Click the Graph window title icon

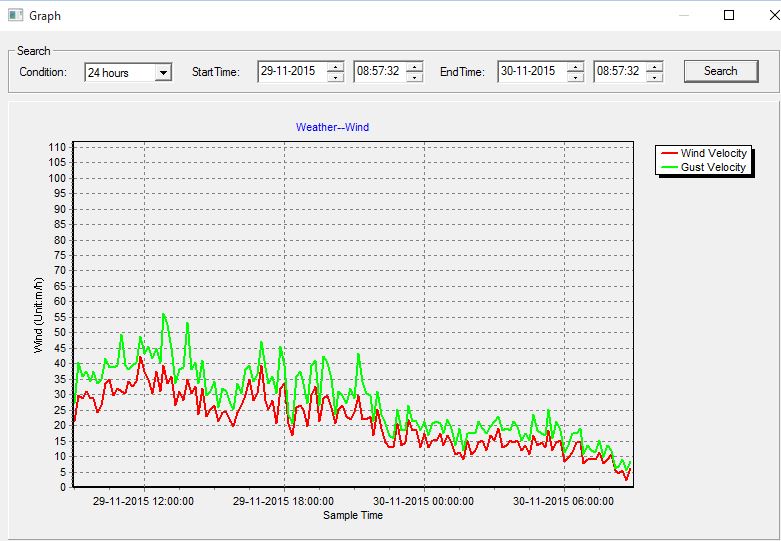pyautogui.click(x=15, y=15)
